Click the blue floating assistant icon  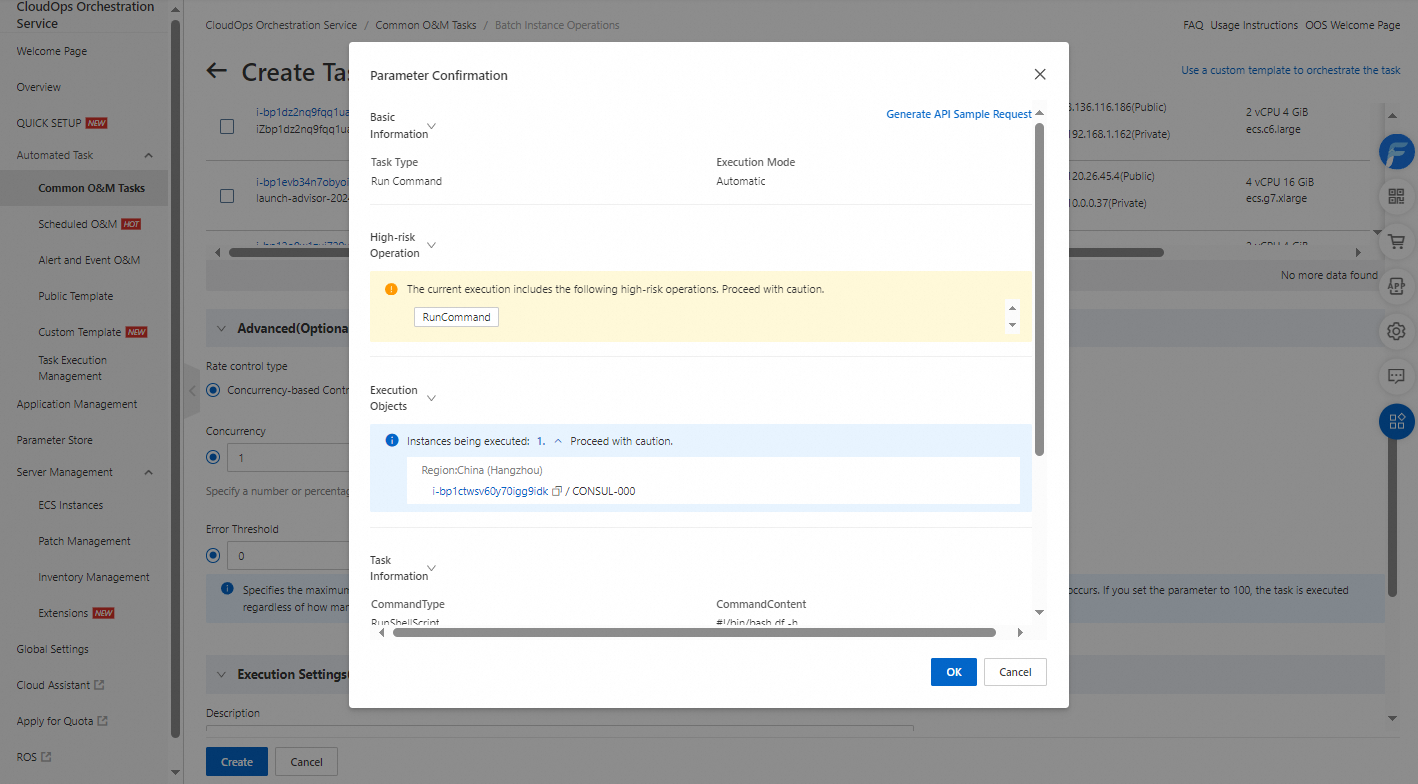pyautogui.click(x=1396, y=152)
